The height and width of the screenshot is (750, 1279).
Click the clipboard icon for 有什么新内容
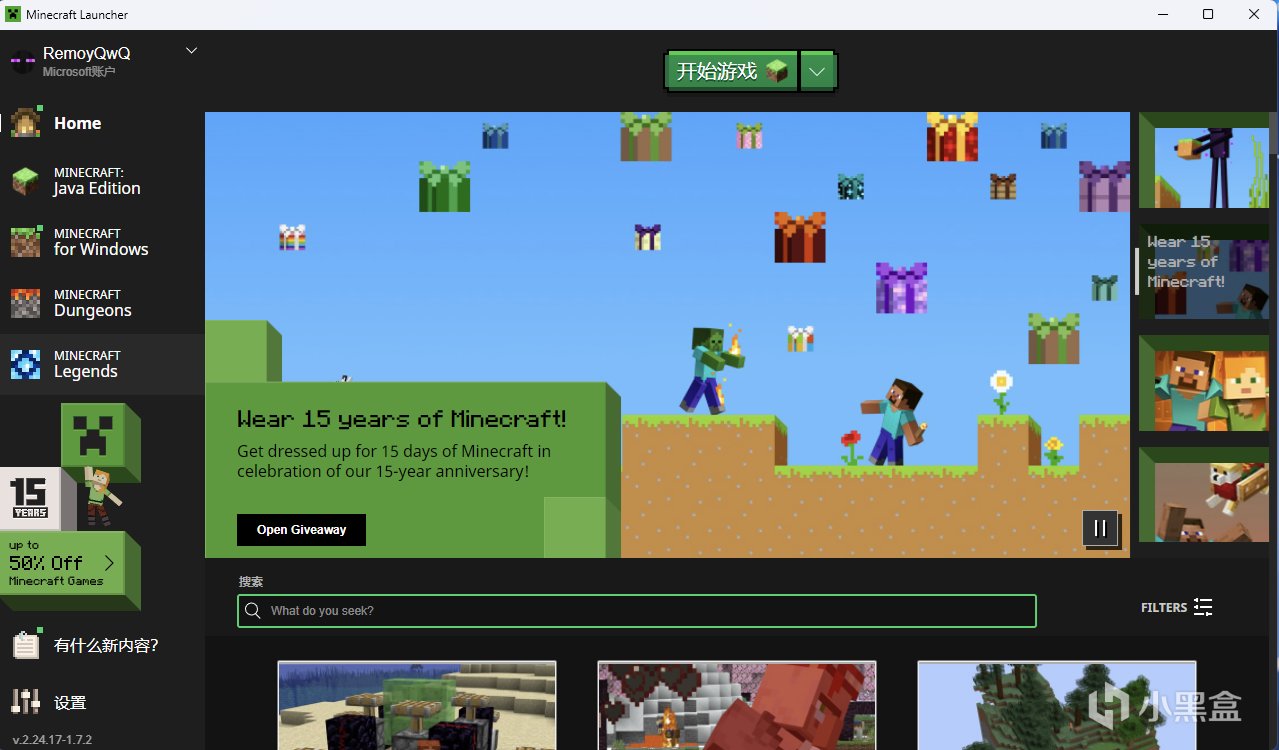25,645
